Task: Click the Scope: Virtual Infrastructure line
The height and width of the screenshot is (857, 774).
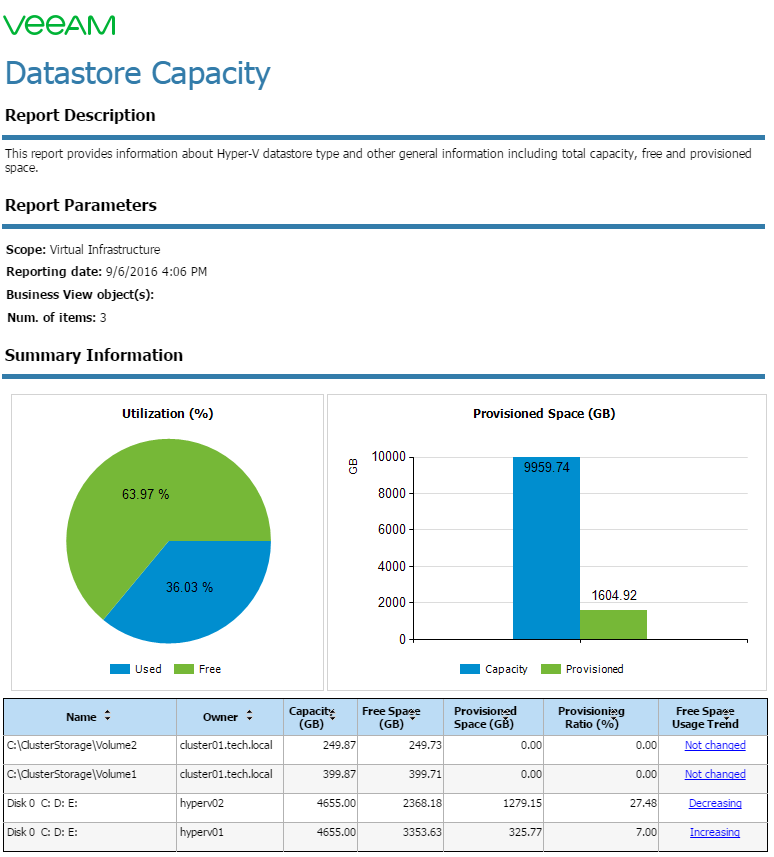Action: pos(83,250)
